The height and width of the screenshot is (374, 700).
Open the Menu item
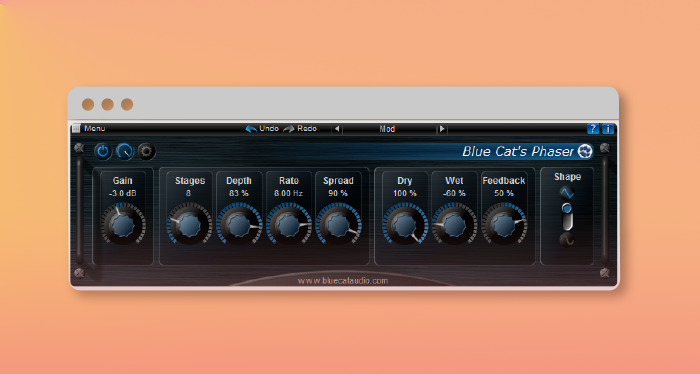click(x=95, y=129)
